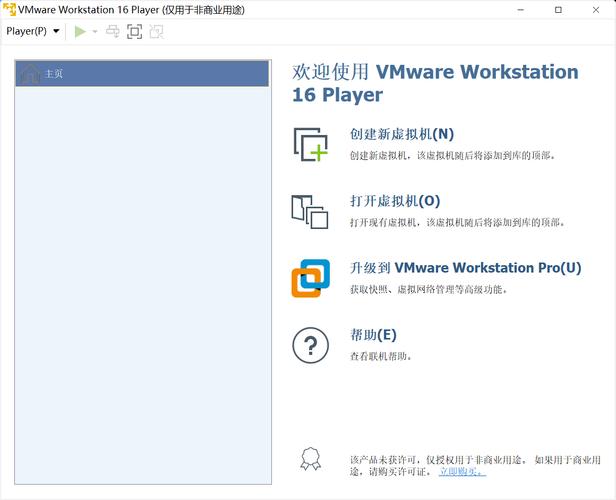Close the VMware Player window
Image resolution: width=616 pixels, height=500 pixels.
pos(596,10)
